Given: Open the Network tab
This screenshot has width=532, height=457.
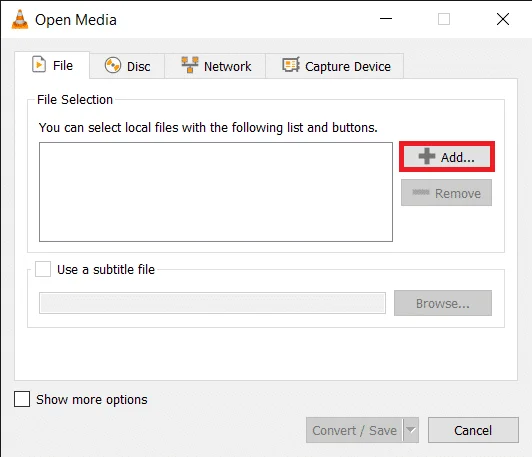Looking at the screenshot, I should point(215,66).
